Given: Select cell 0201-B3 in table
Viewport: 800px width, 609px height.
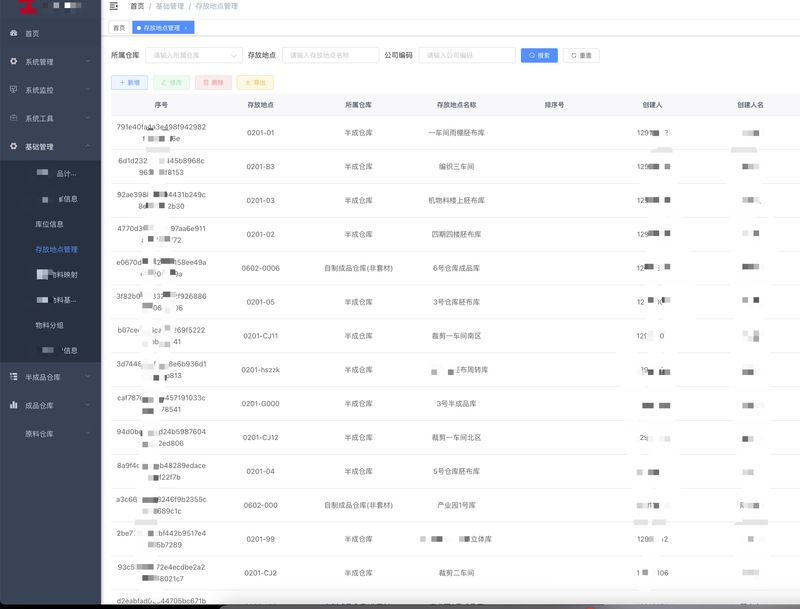Looking at the screenshot, I should [x=261, y=166].
